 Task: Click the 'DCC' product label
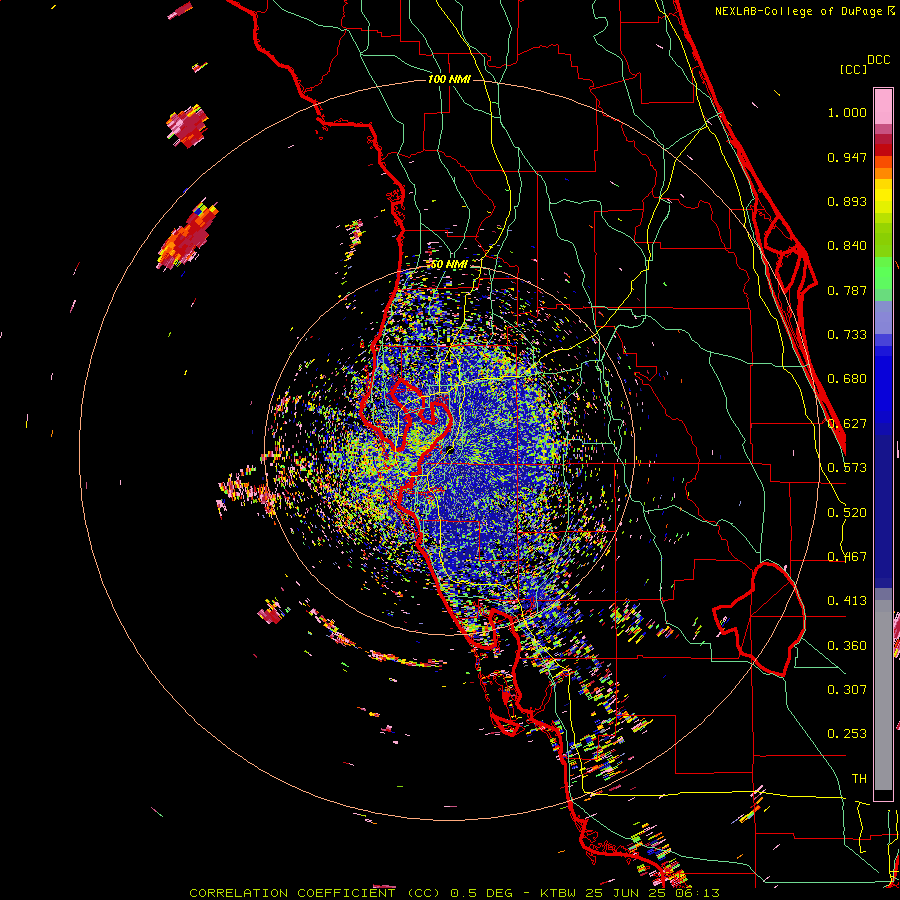coord(878,60)
